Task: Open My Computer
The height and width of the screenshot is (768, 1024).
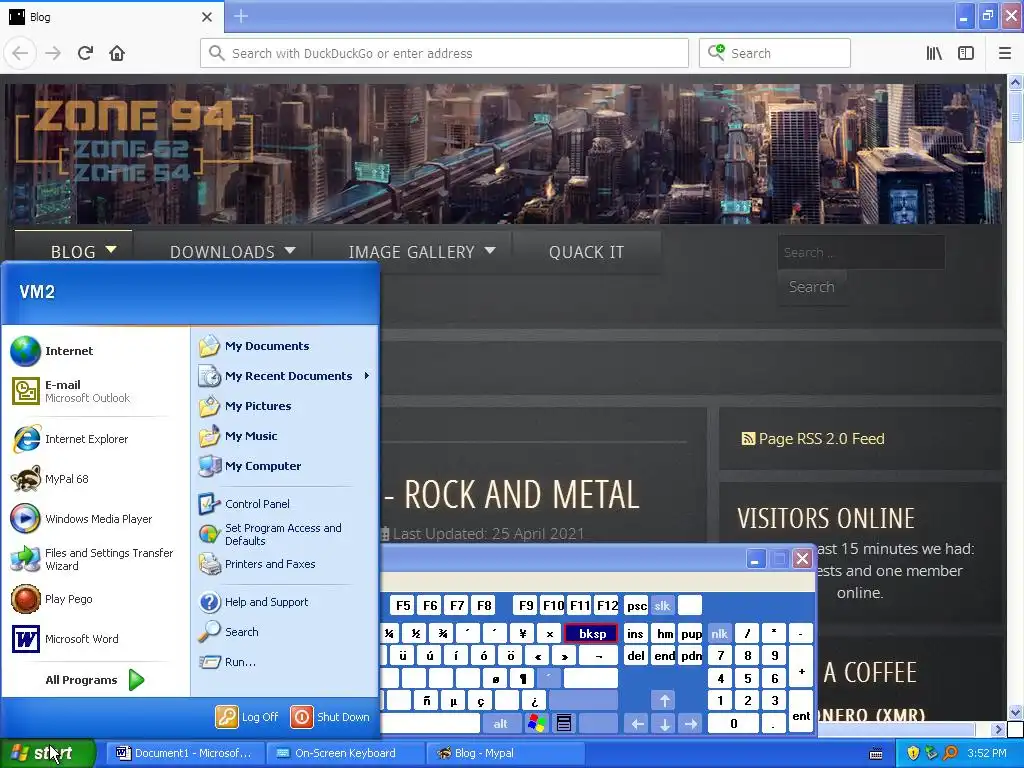Action: tap(249, 466)
